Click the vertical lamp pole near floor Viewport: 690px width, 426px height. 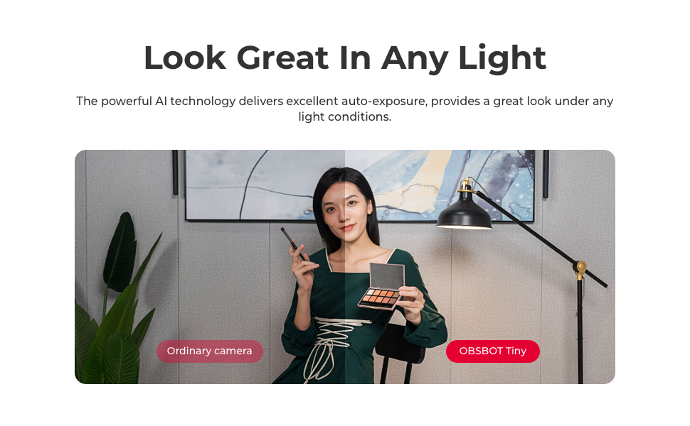coord(580,332)
